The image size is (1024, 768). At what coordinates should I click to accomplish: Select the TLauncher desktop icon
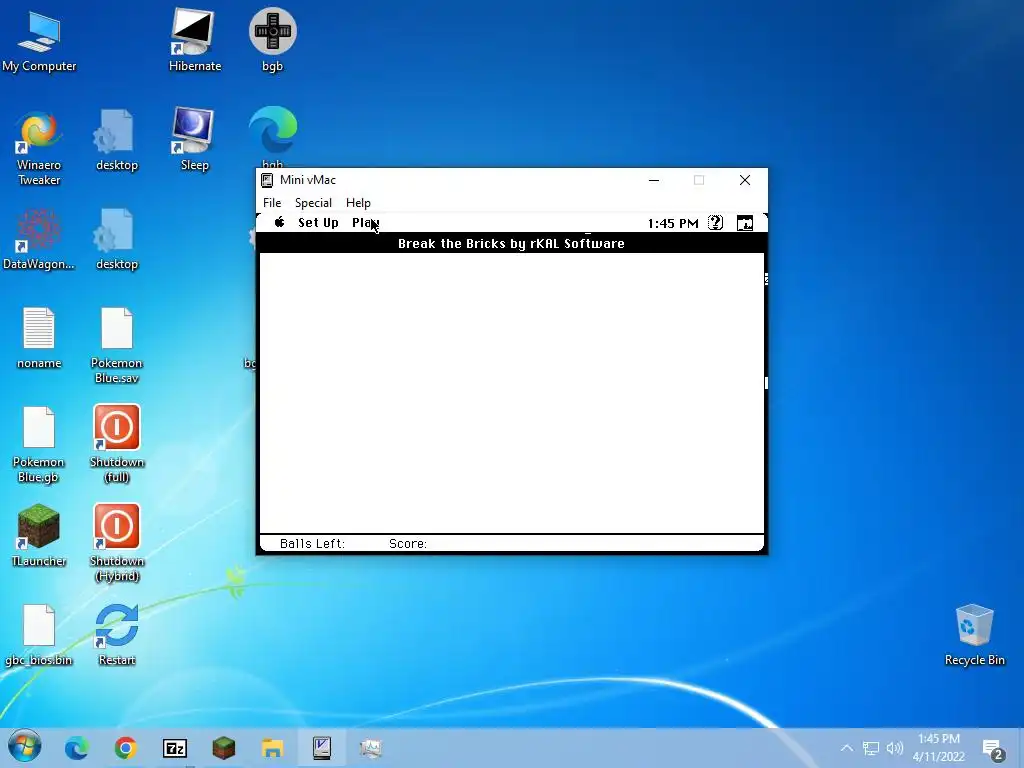[x=39, y=536]
